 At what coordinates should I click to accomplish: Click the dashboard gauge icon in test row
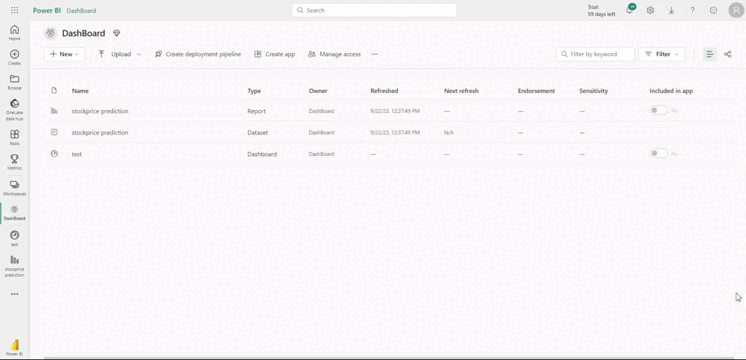coord(54,154)
